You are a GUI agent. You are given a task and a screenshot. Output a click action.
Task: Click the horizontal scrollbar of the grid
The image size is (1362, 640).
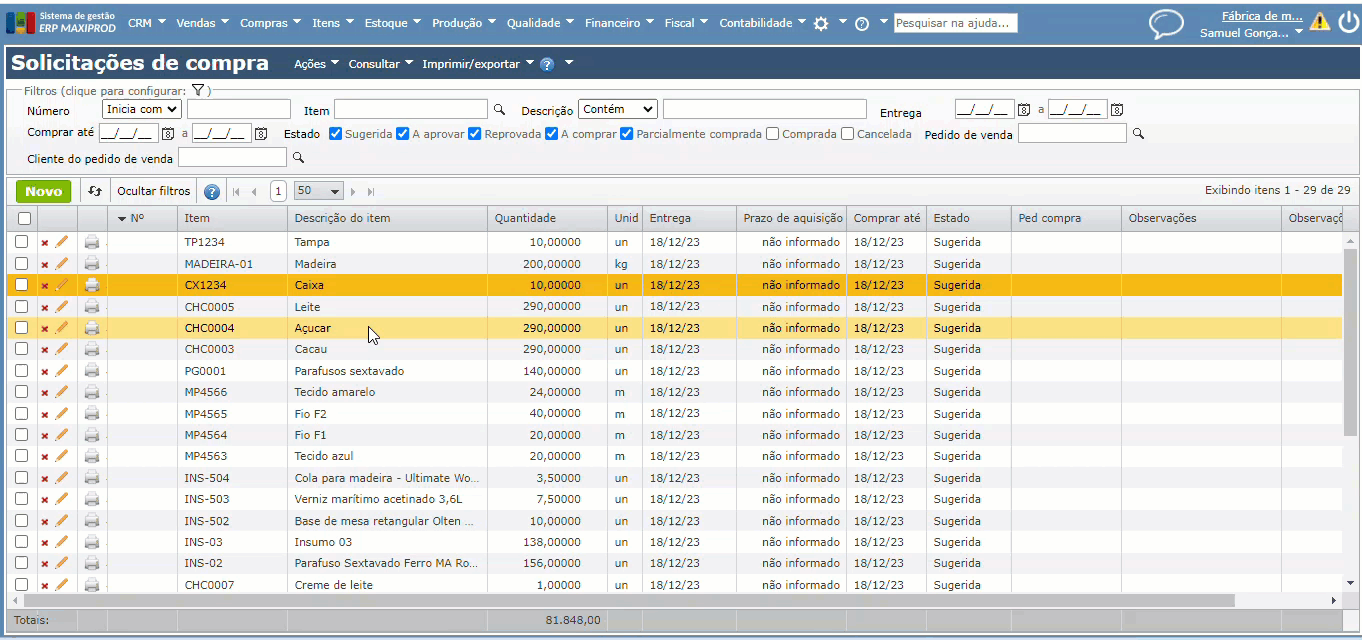coord(640,600)
